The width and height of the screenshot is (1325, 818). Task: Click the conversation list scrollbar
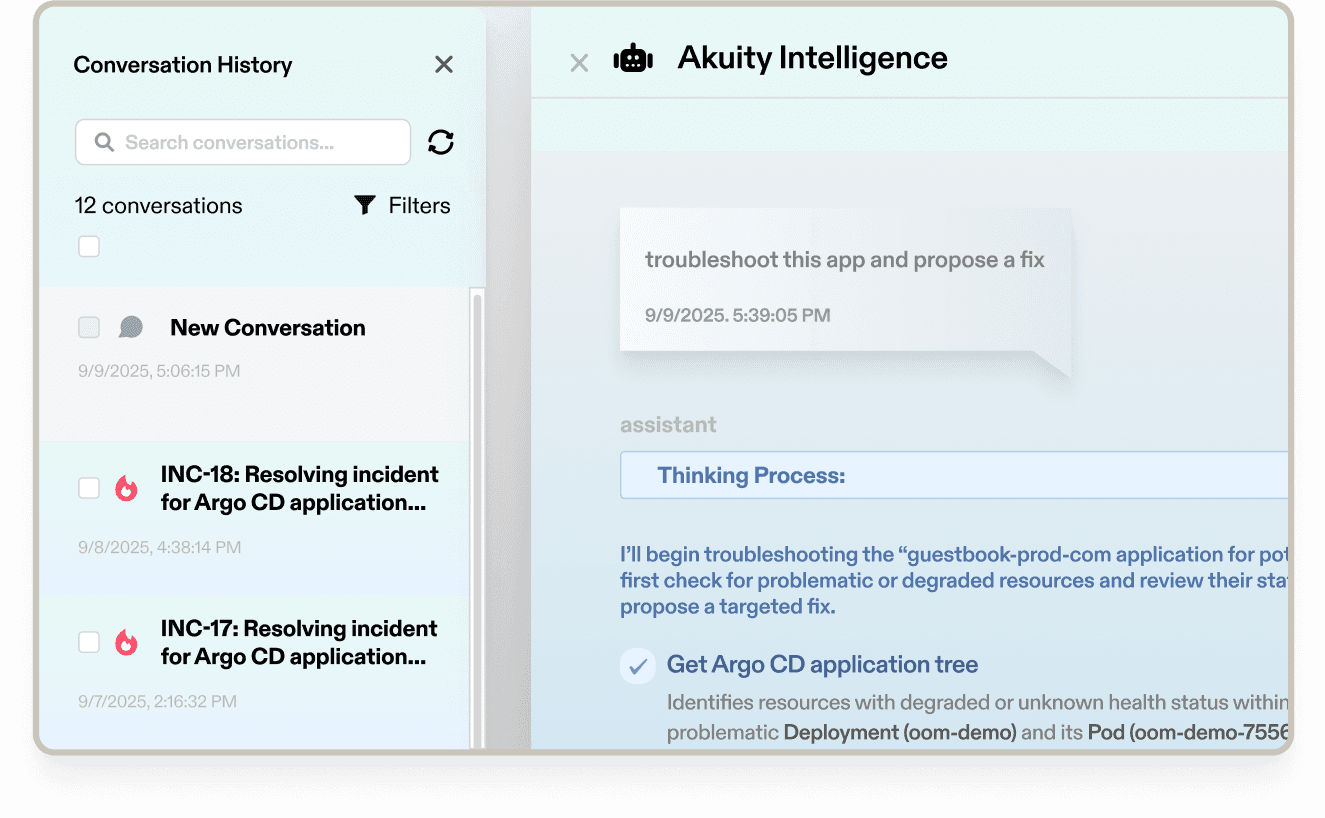(477, 500)
